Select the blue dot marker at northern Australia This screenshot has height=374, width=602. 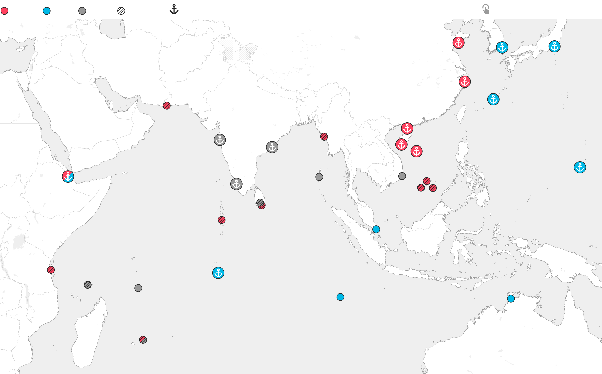[x=511, y=299]
